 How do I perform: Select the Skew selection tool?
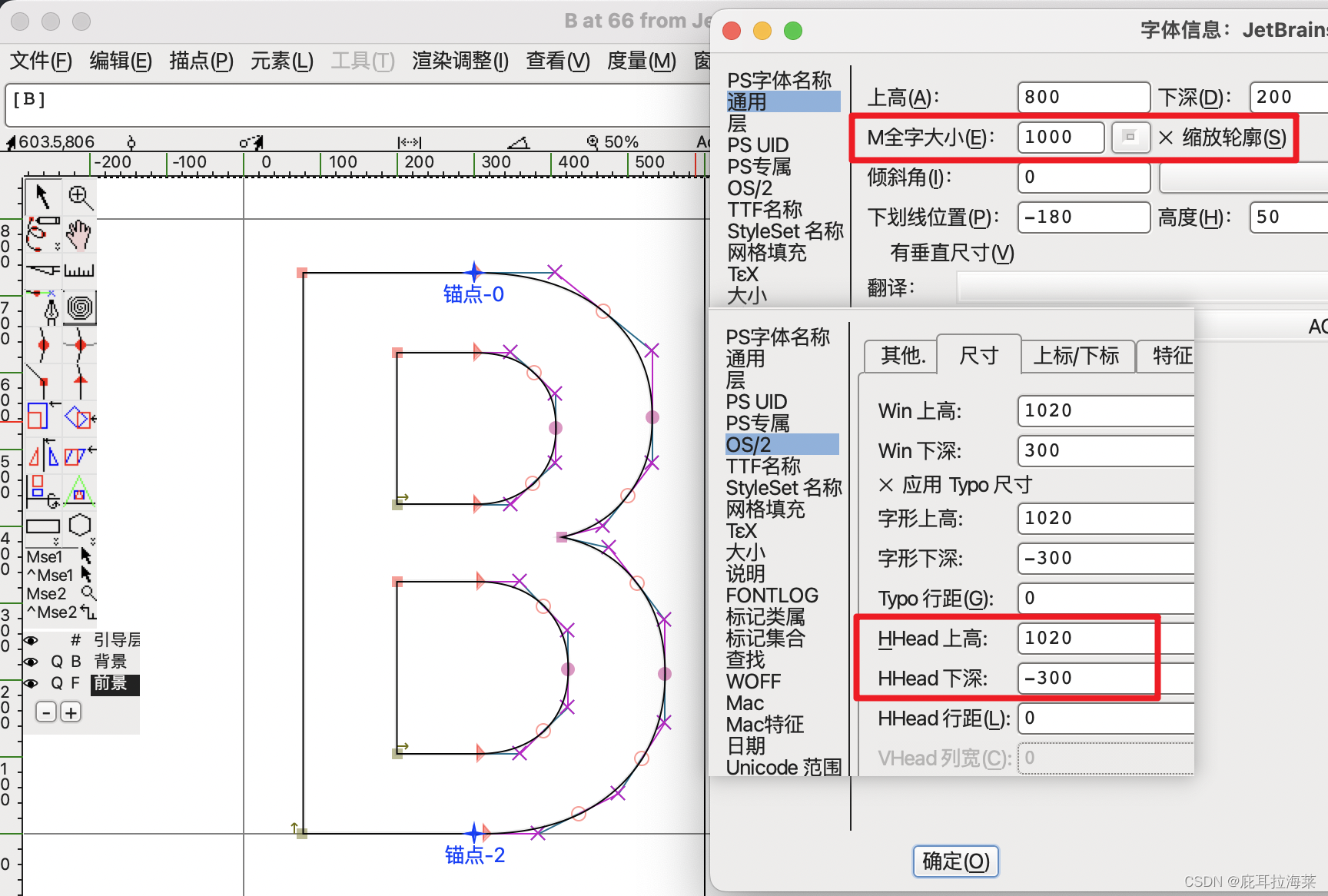click(79, 455)
